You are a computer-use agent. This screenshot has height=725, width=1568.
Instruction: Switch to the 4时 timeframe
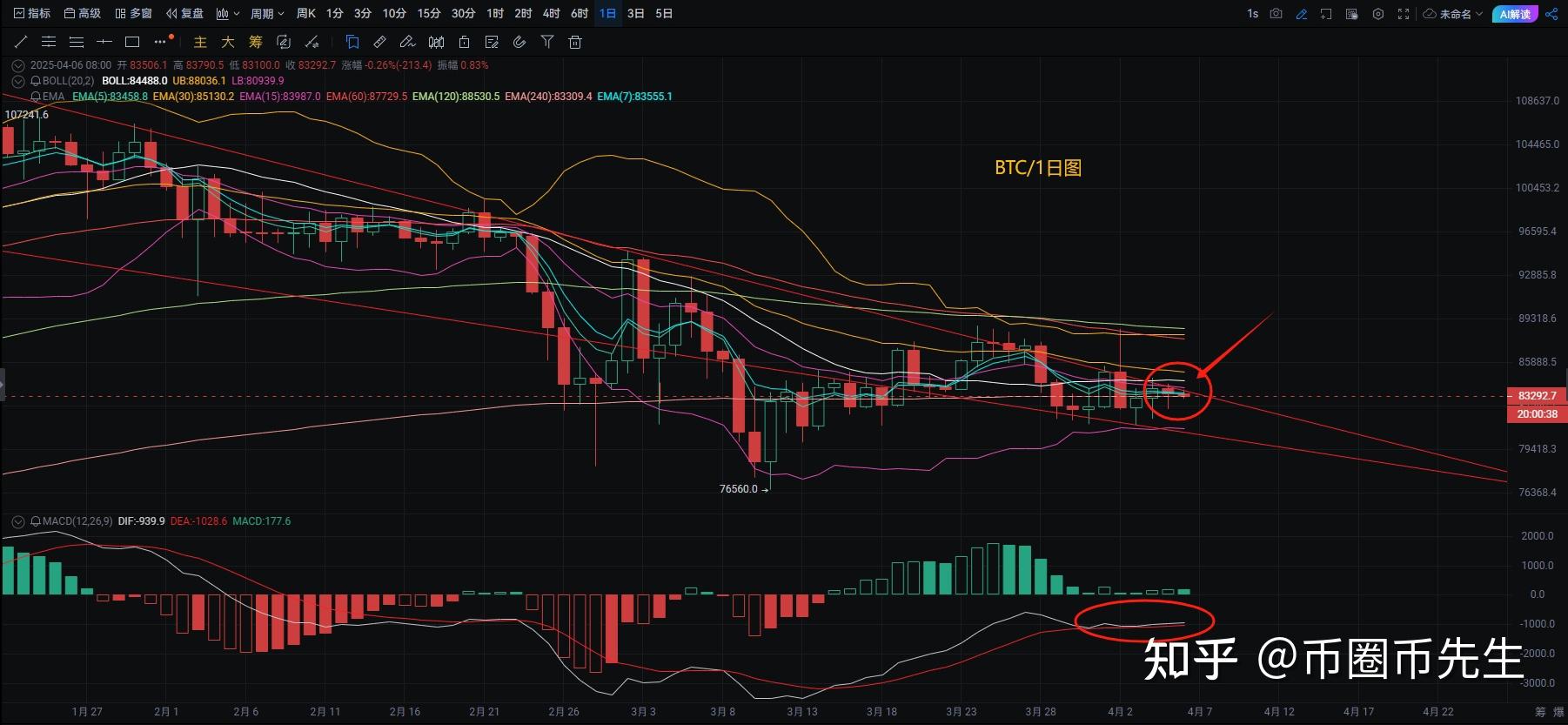click(x=551, y=14)
